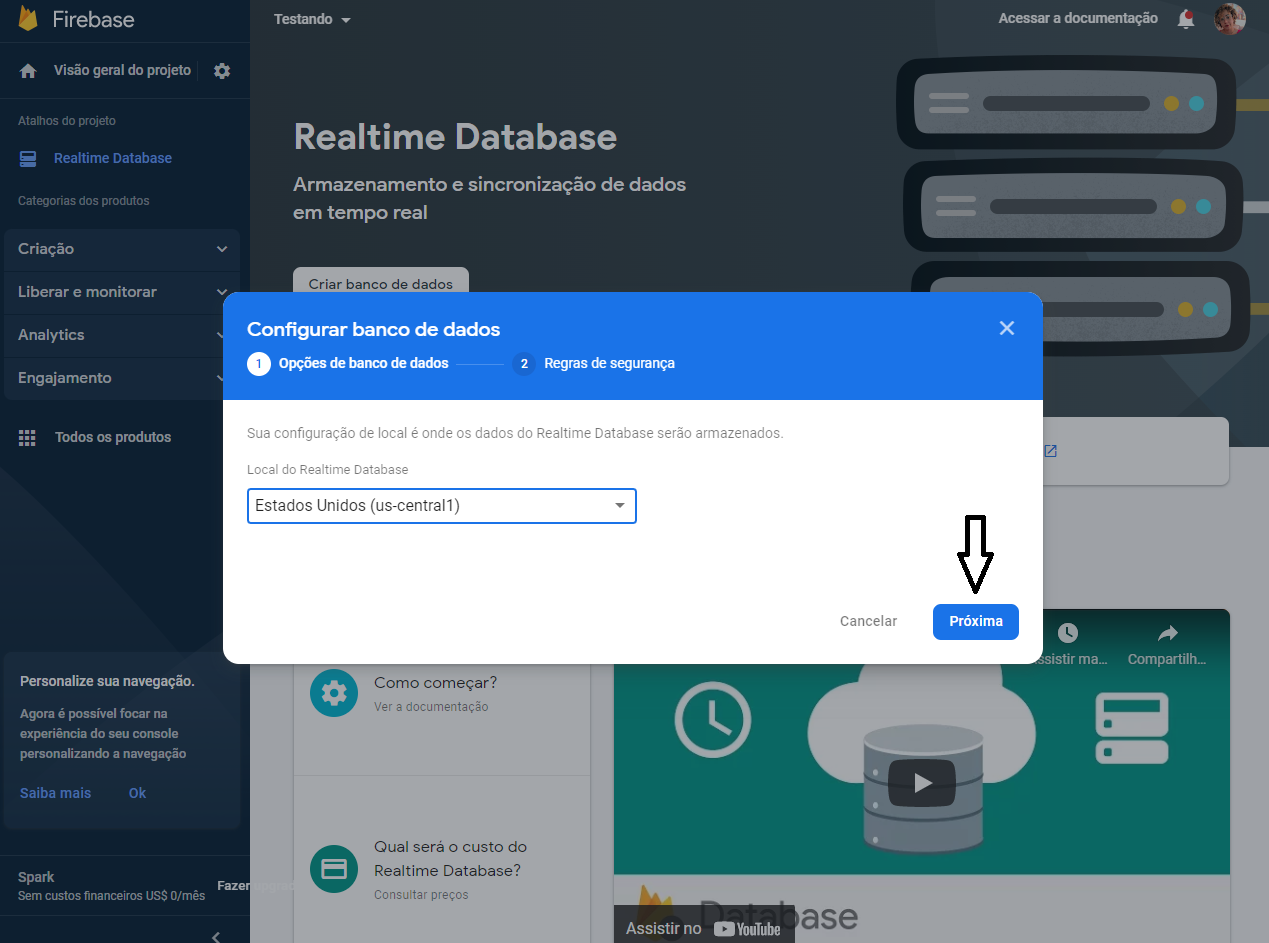Open the Testando project dropdown
The width and height of the screenshot is (1269, 943).
coord(312,19)
